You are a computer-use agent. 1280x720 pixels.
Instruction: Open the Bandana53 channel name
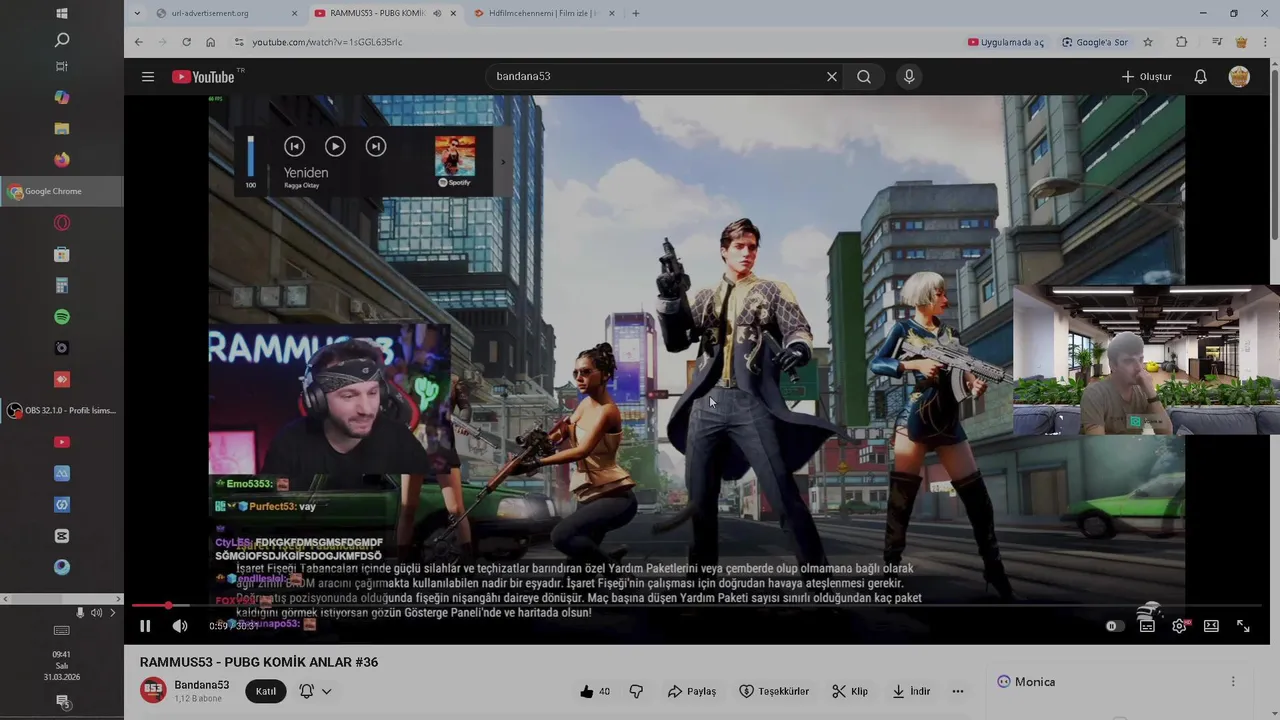tap(202, 685)
